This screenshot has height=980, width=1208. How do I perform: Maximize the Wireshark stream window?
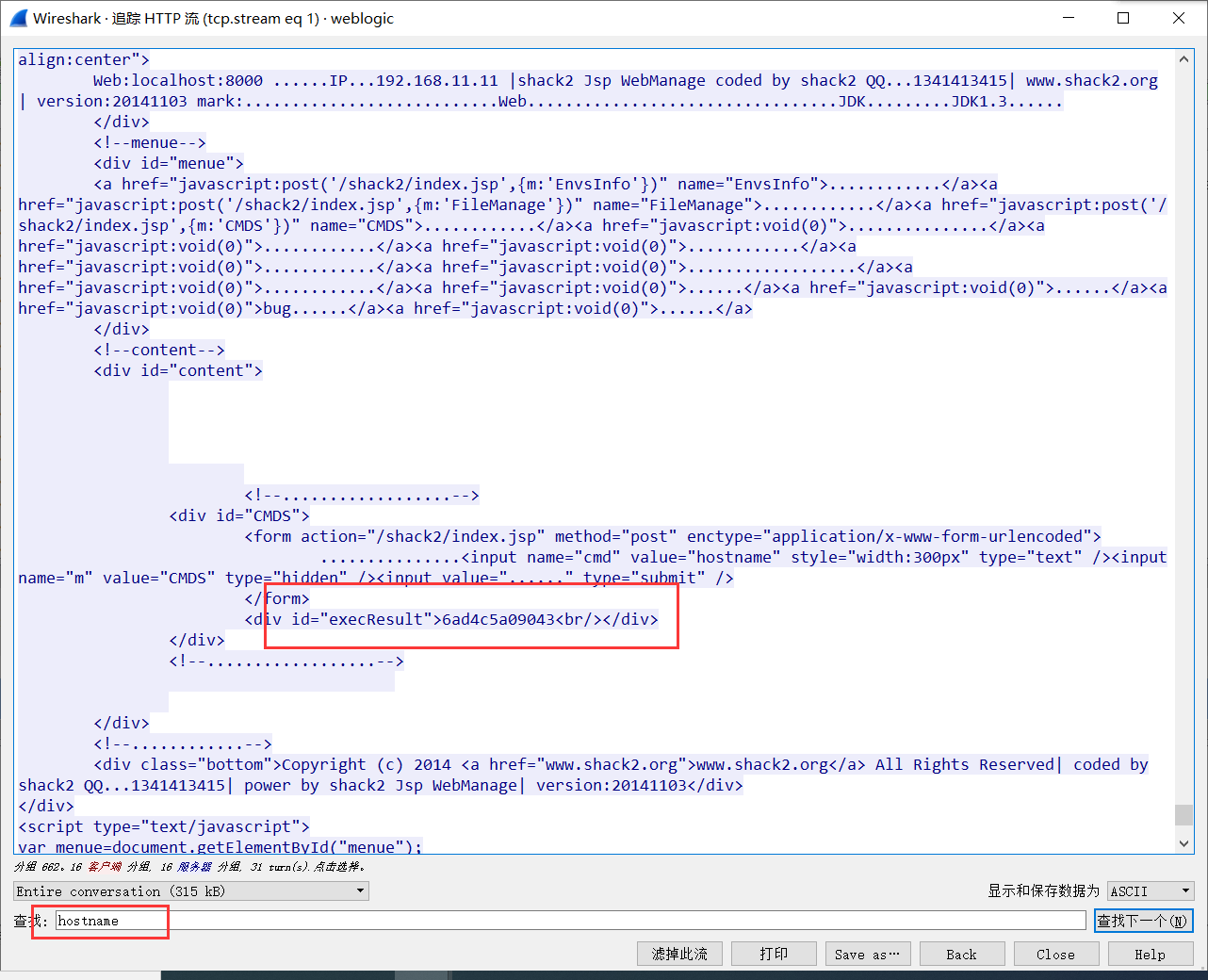(x=1123, y=18)
